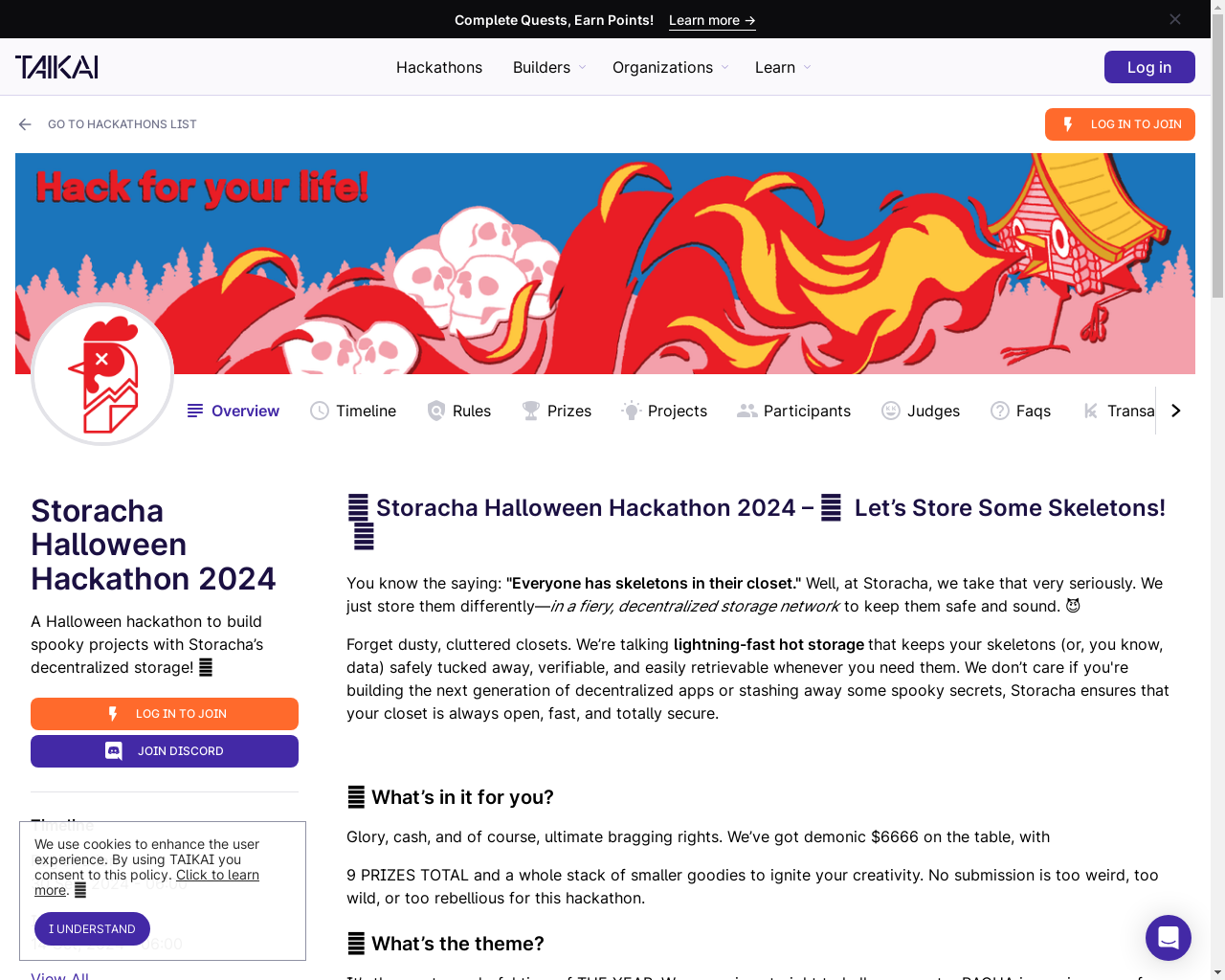Click the Storacha Halloween Hackathon 2024 title
The height and width of the screenshot is (980, 1225).
point(153,545)
